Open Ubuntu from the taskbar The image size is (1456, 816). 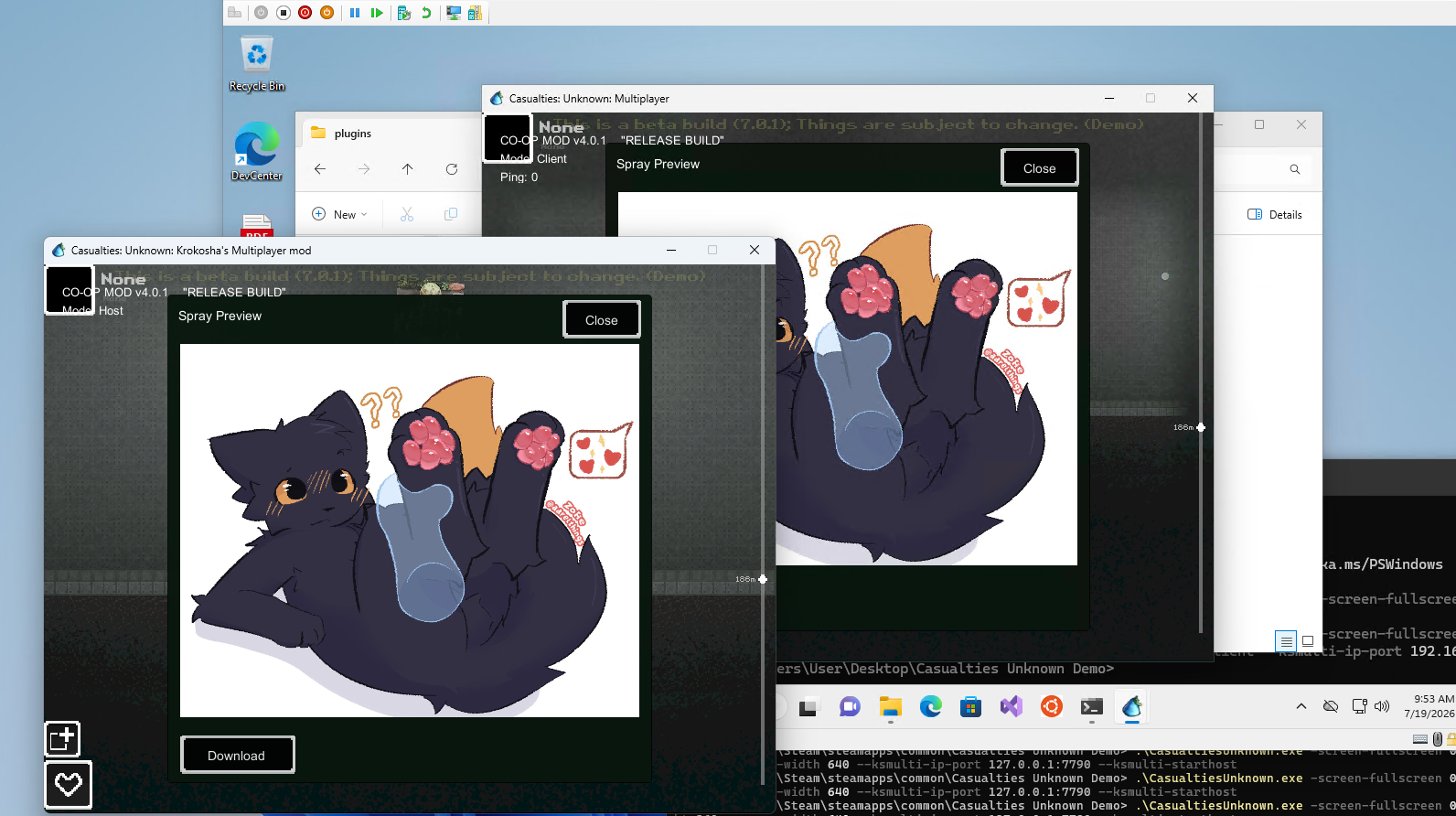(x=1052, y=707)
